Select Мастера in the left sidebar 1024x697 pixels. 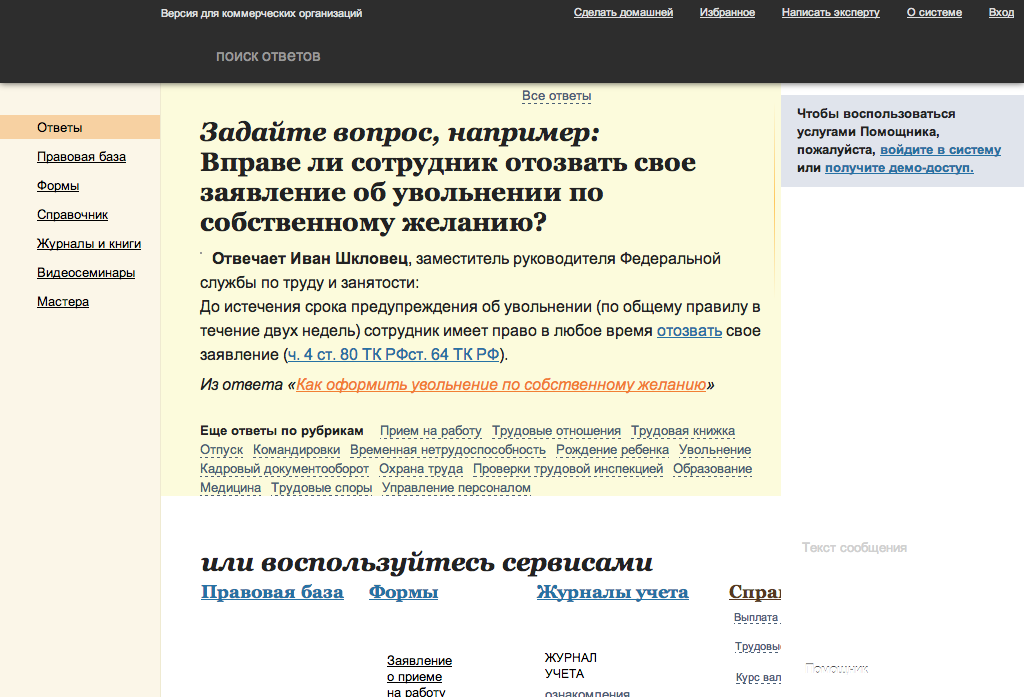[63, 302]
